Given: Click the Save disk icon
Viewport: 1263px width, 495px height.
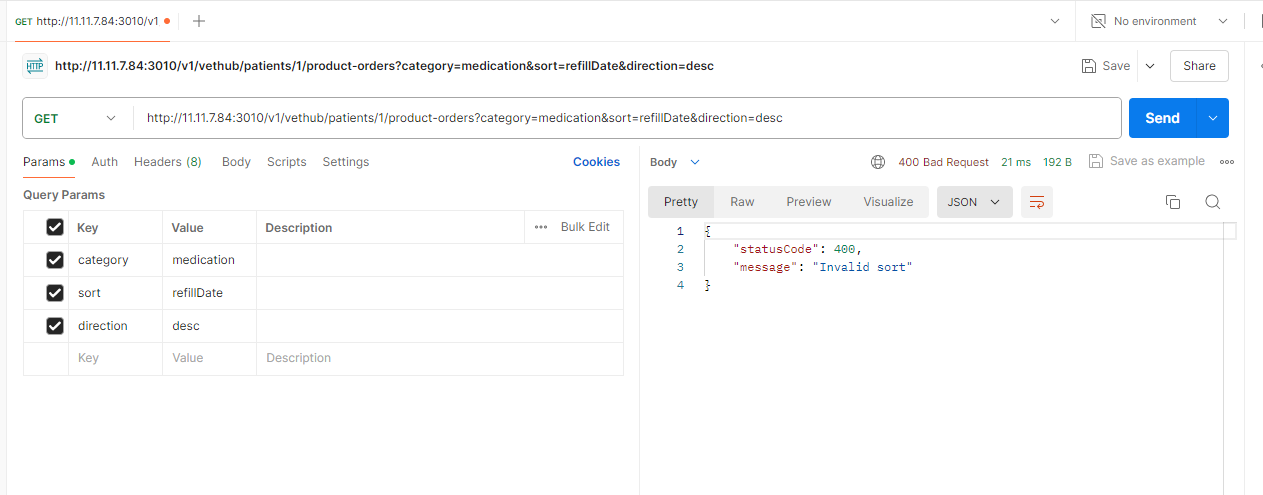Looking at the screenshot, I should 1089,66.
